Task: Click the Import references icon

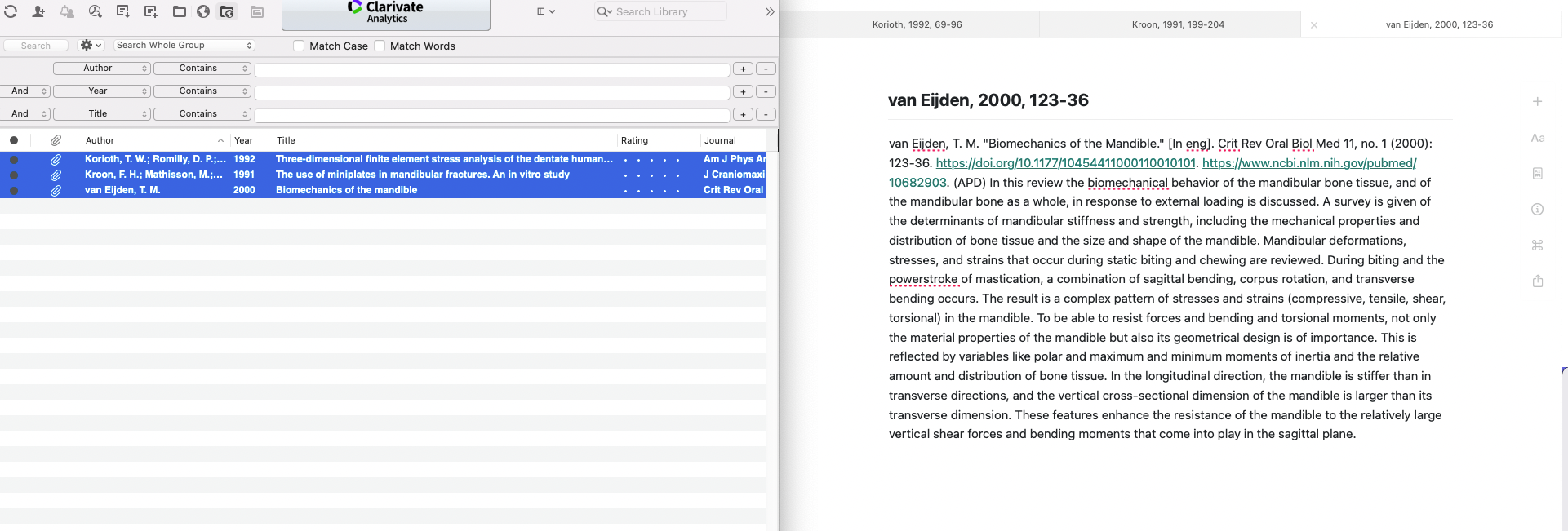Action: pos(123,11)
